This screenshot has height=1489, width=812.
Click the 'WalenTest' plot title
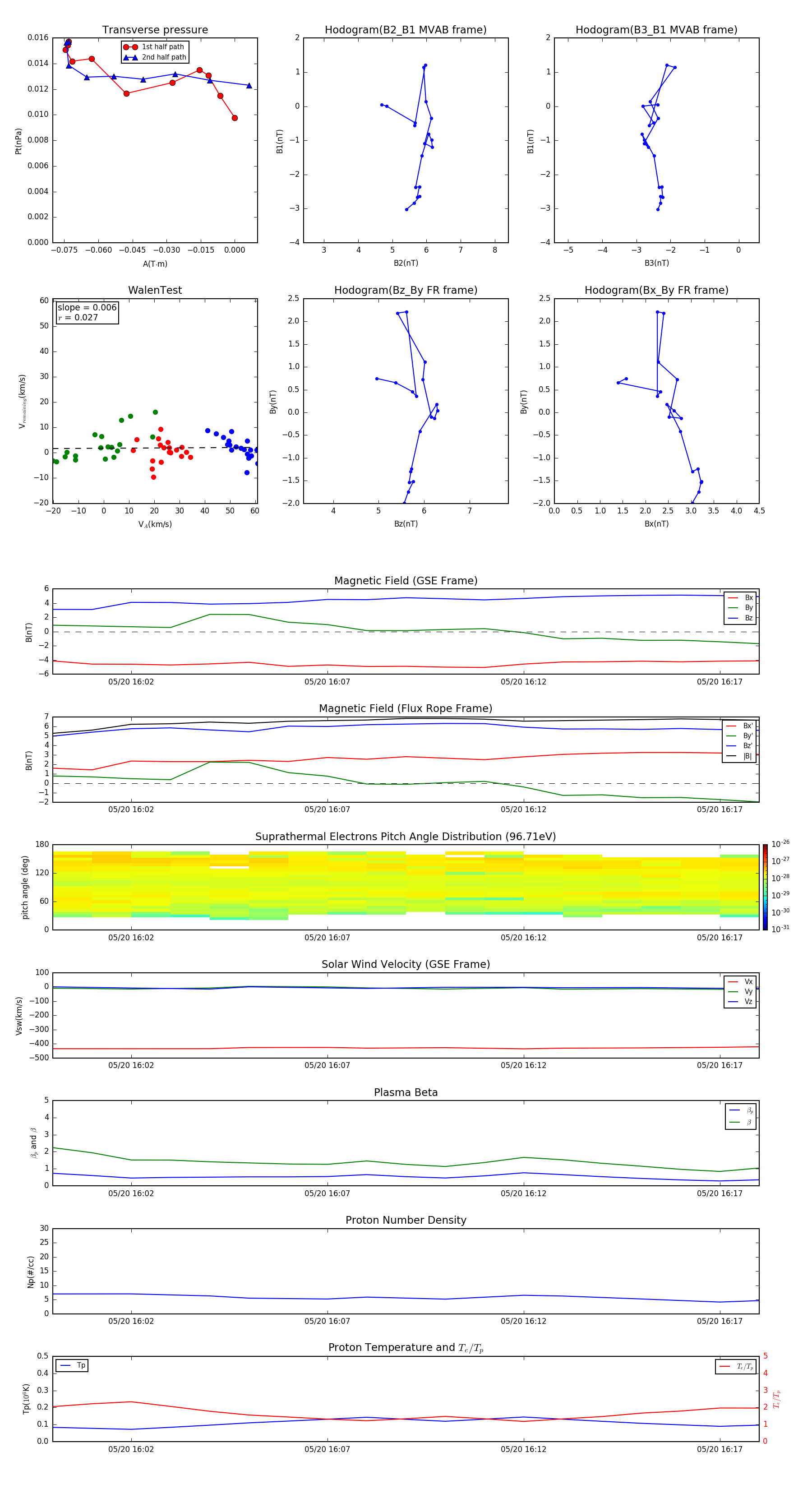[155, 290]
